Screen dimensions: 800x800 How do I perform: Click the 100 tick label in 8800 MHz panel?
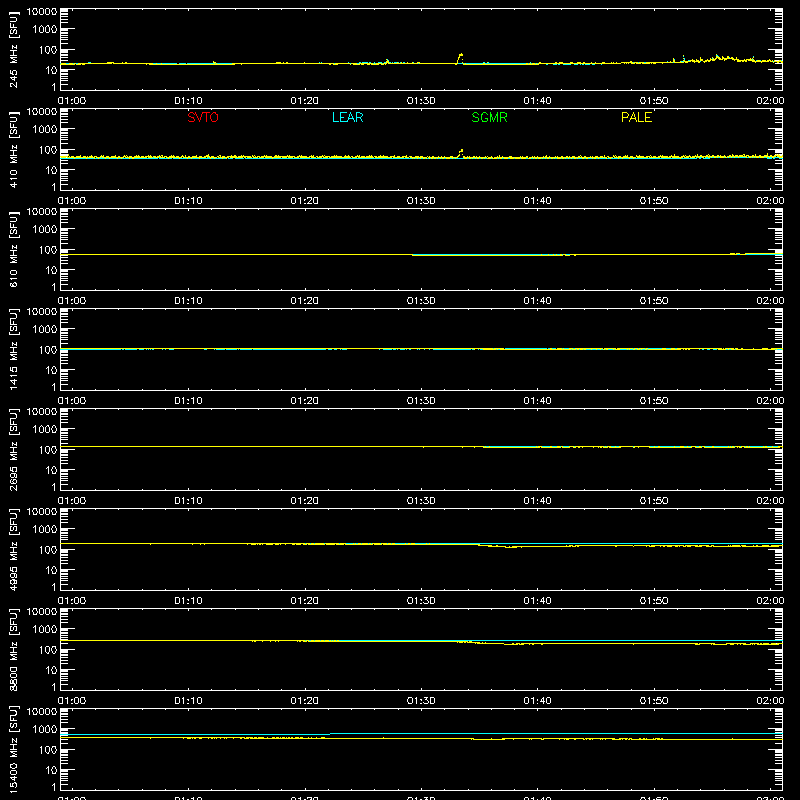click(48, 650)
